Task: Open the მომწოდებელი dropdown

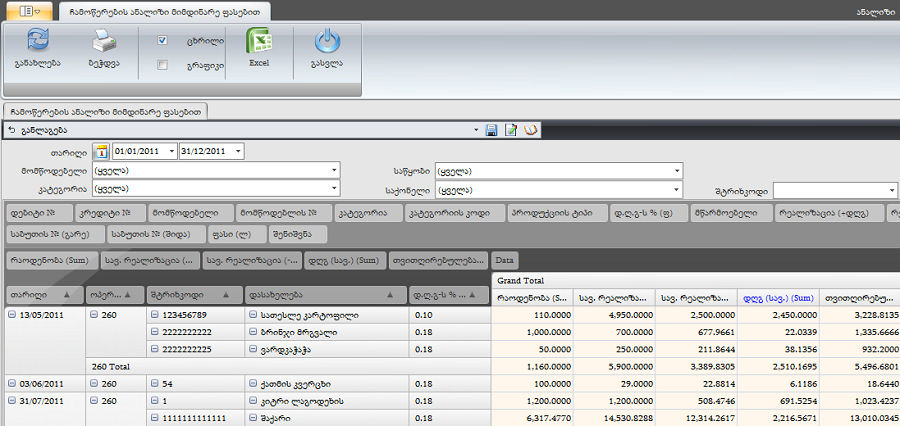Action: [334, 171]
